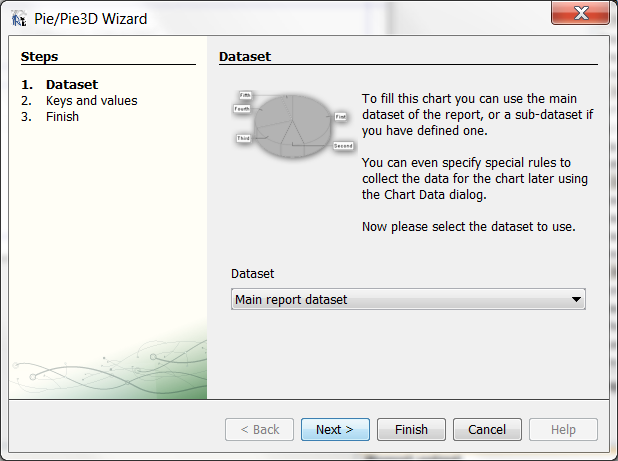Click the 'Fifth' label on the pie chart
The width and height of the screenshot is (618, 461).
[245, 95]
